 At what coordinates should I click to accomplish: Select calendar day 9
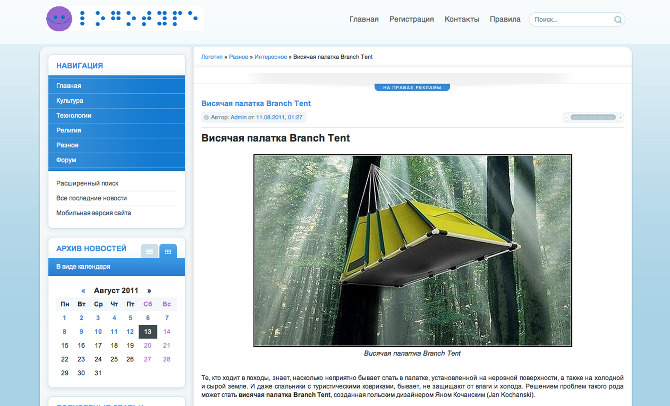[81, 332]
